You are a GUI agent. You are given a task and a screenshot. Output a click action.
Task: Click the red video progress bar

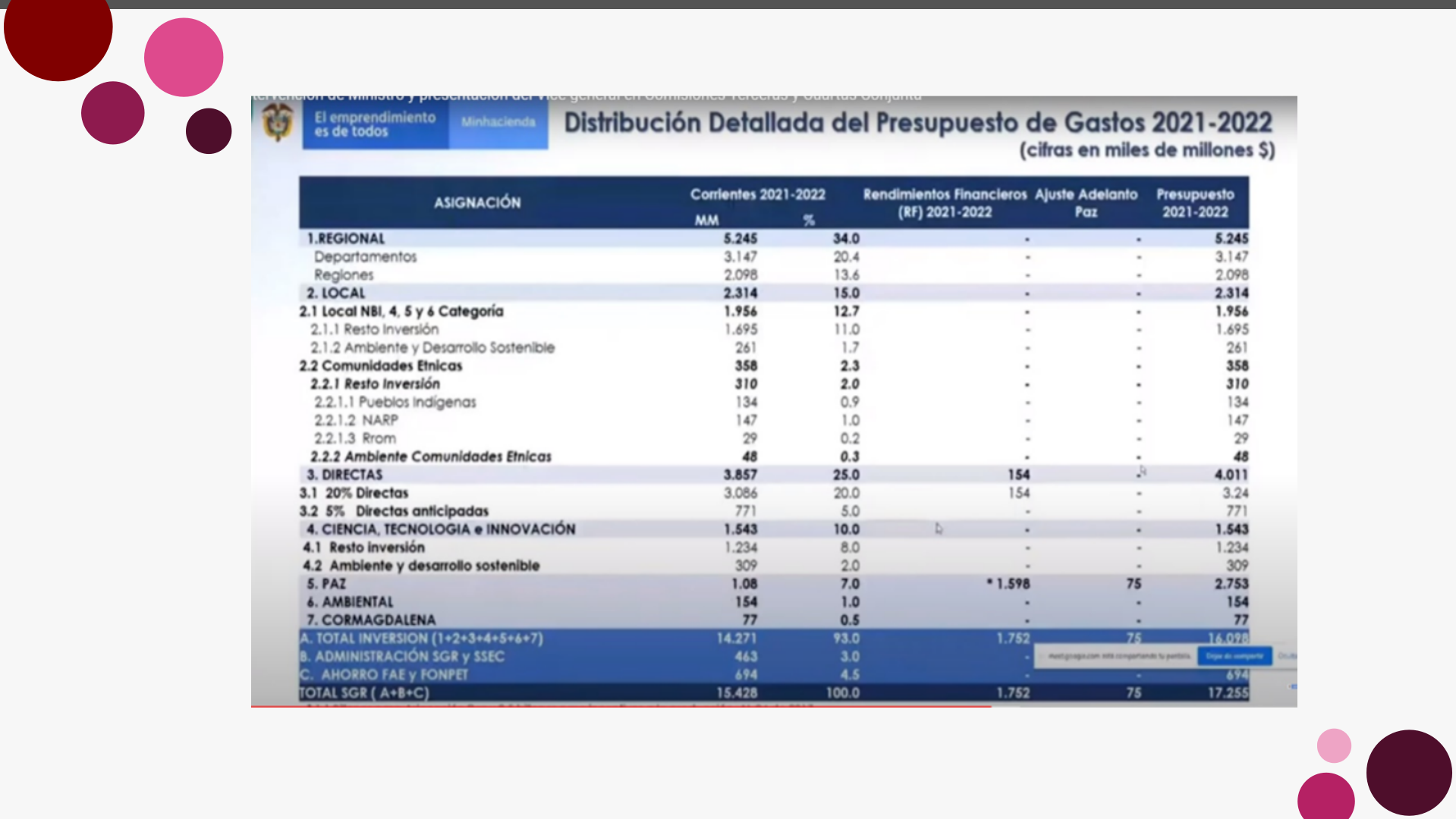click(621, 706)
